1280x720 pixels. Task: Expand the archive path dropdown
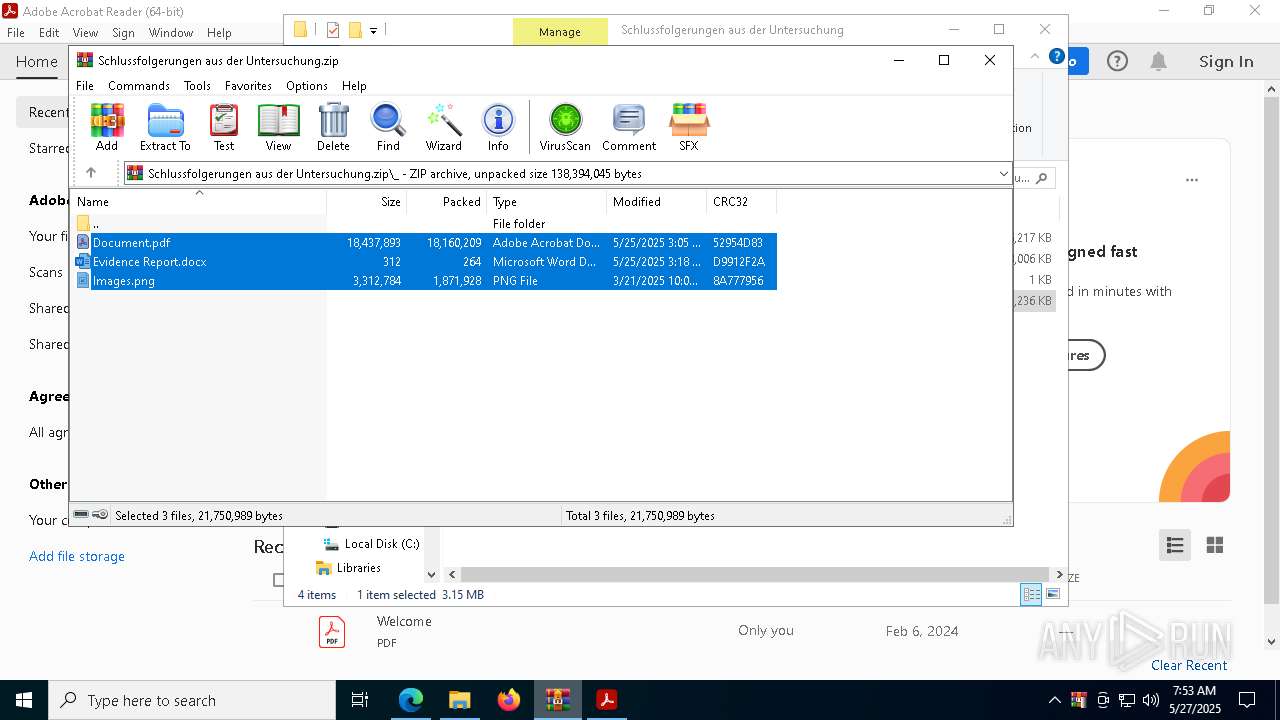pyautogui.click(x=1003, y=174)
